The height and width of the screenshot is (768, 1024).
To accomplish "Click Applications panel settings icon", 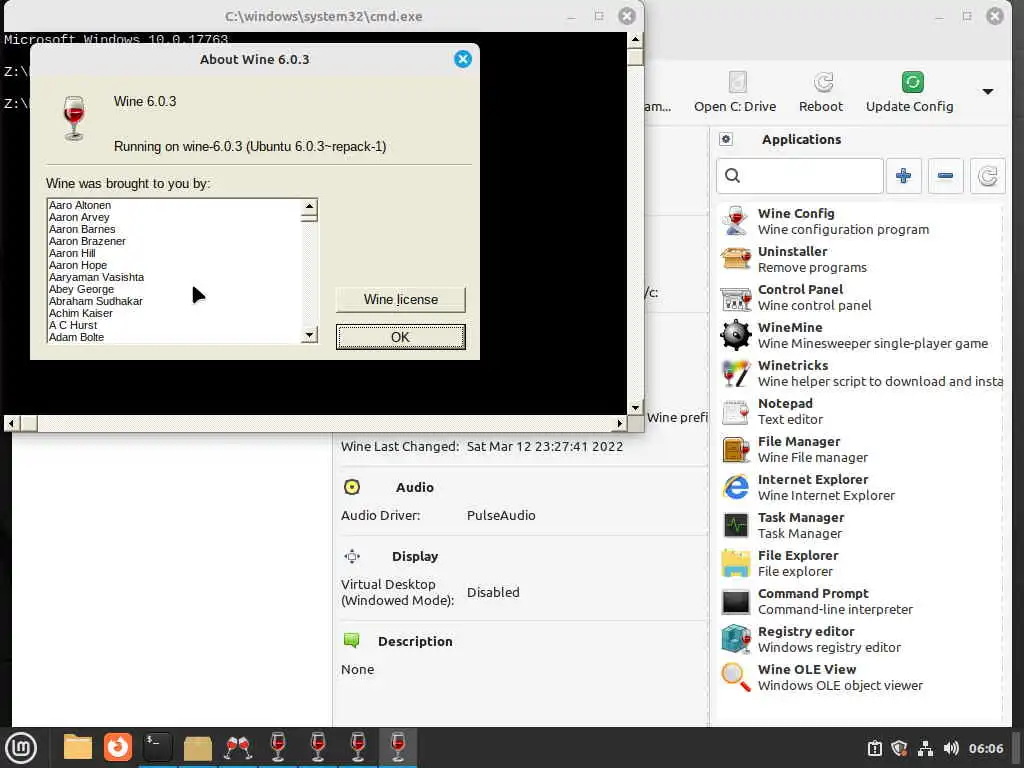I will [x=726, y=139].
